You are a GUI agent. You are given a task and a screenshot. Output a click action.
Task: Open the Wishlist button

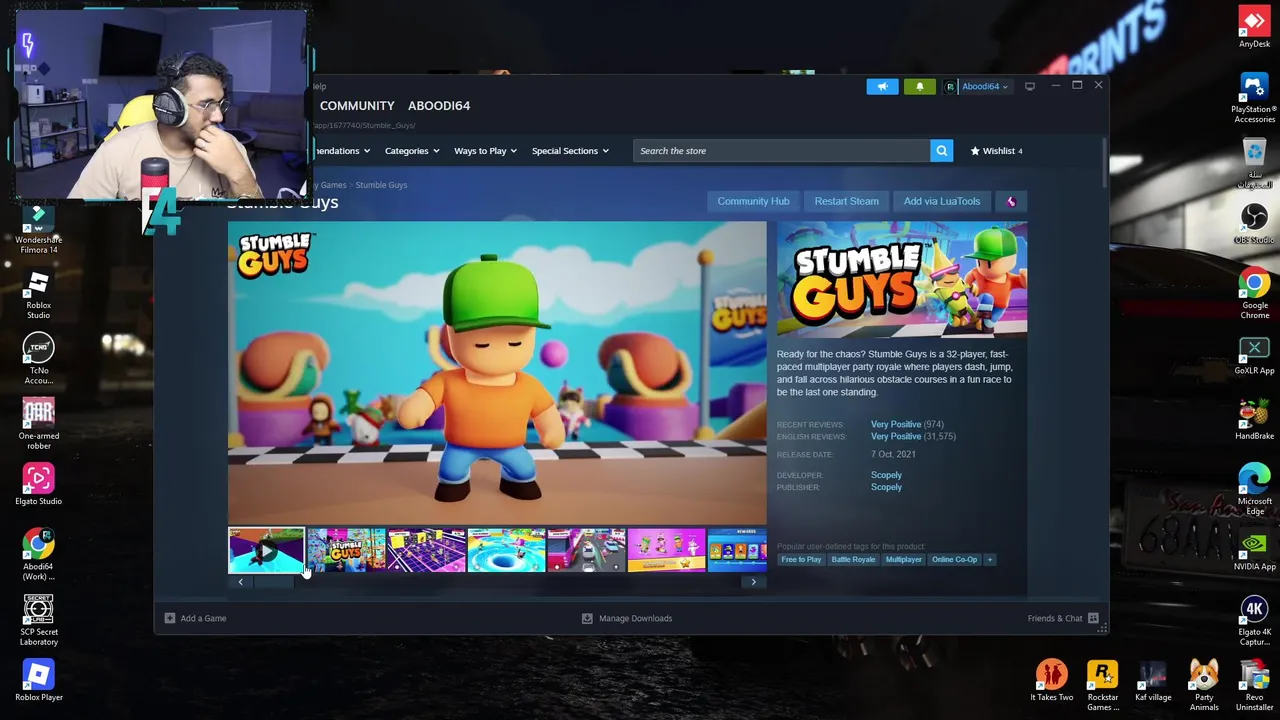coord(997,151)
